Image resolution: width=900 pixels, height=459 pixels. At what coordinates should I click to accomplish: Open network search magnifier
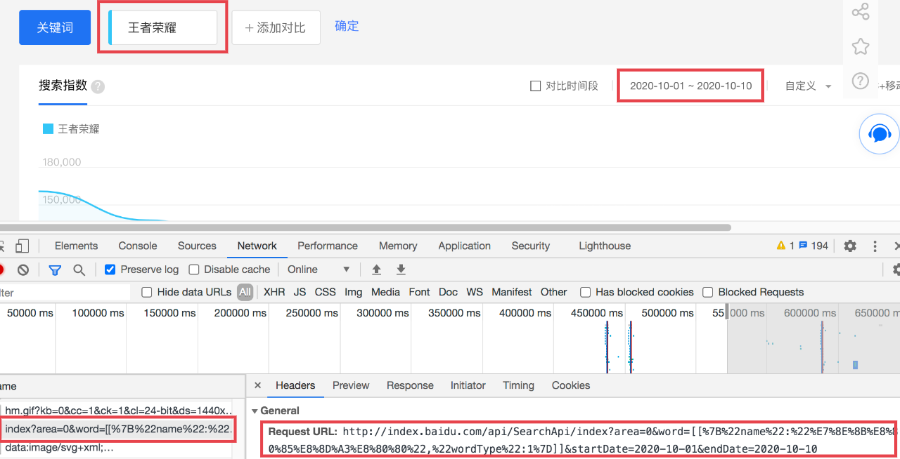click(x=79, y=270)
